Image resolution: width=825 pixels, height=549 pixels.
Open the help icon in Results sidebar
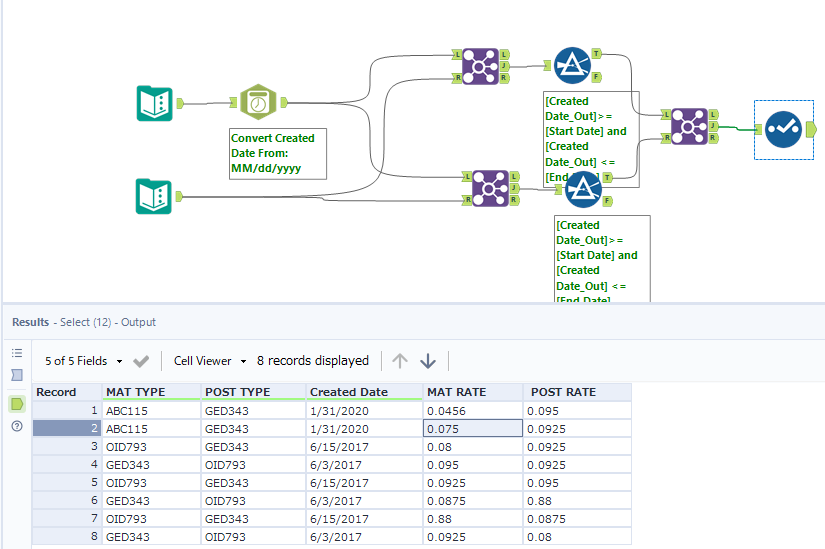(x=17, y=426)
